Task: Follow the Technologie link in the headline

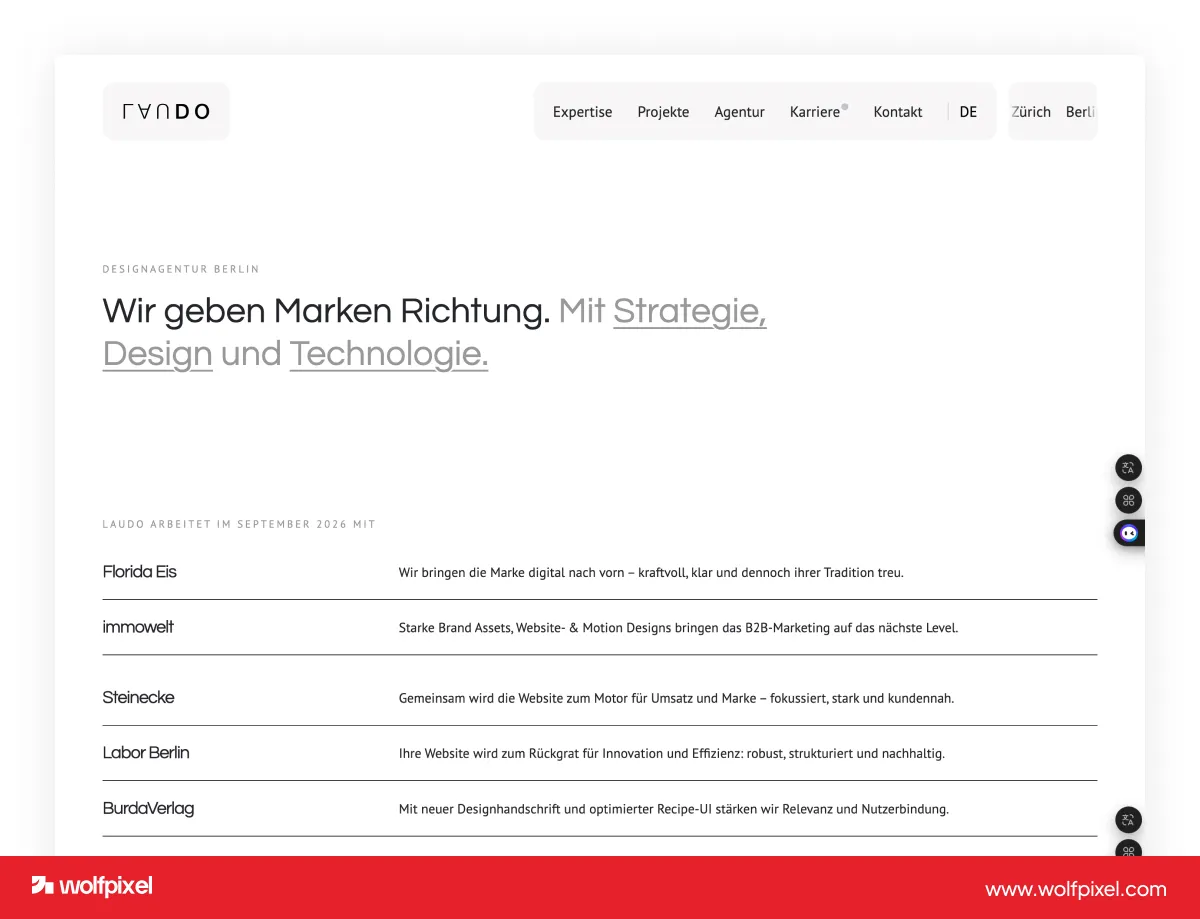Action: coord(389,353)
